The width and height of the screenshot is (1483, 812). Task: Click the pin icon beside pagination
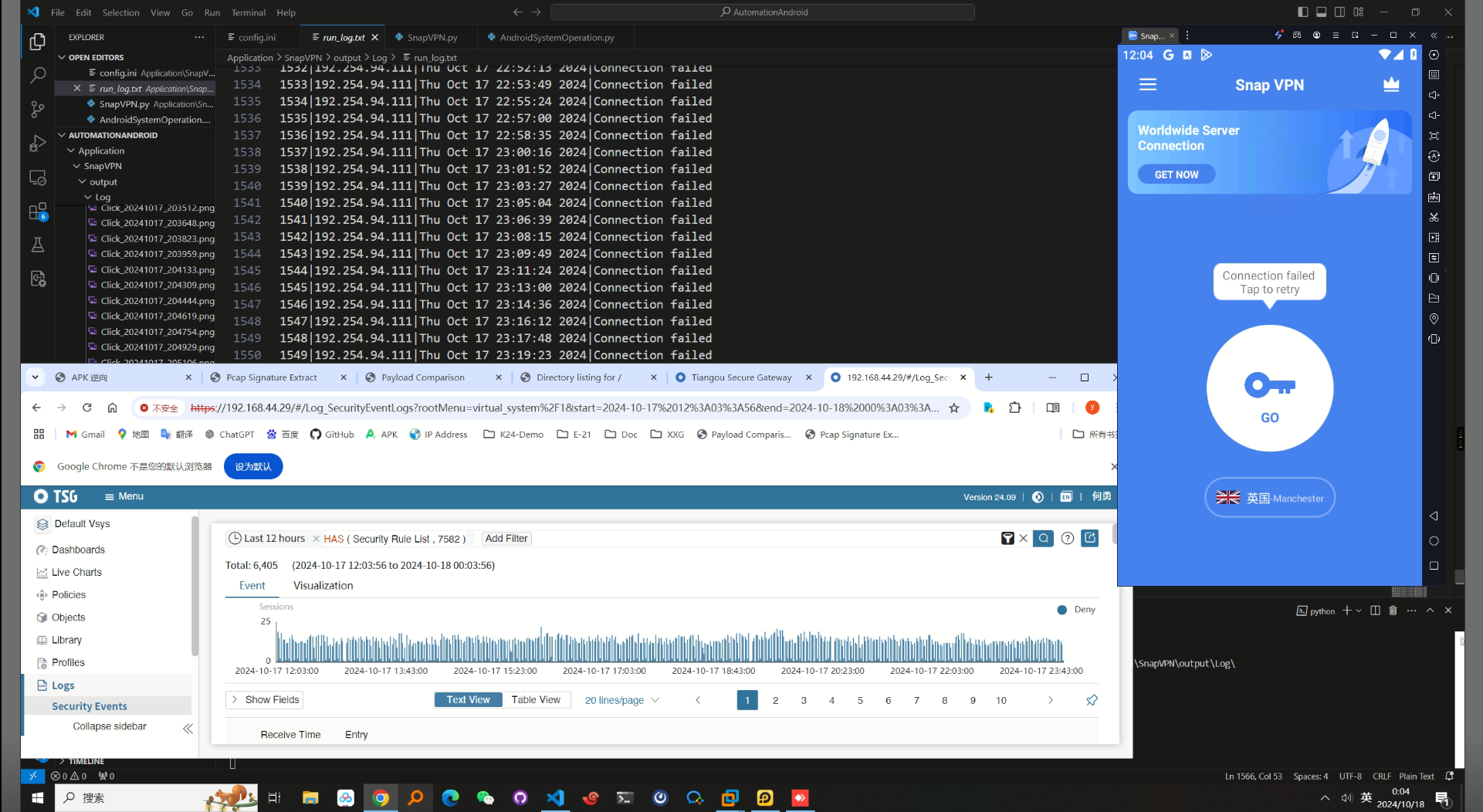point(1092,700)
